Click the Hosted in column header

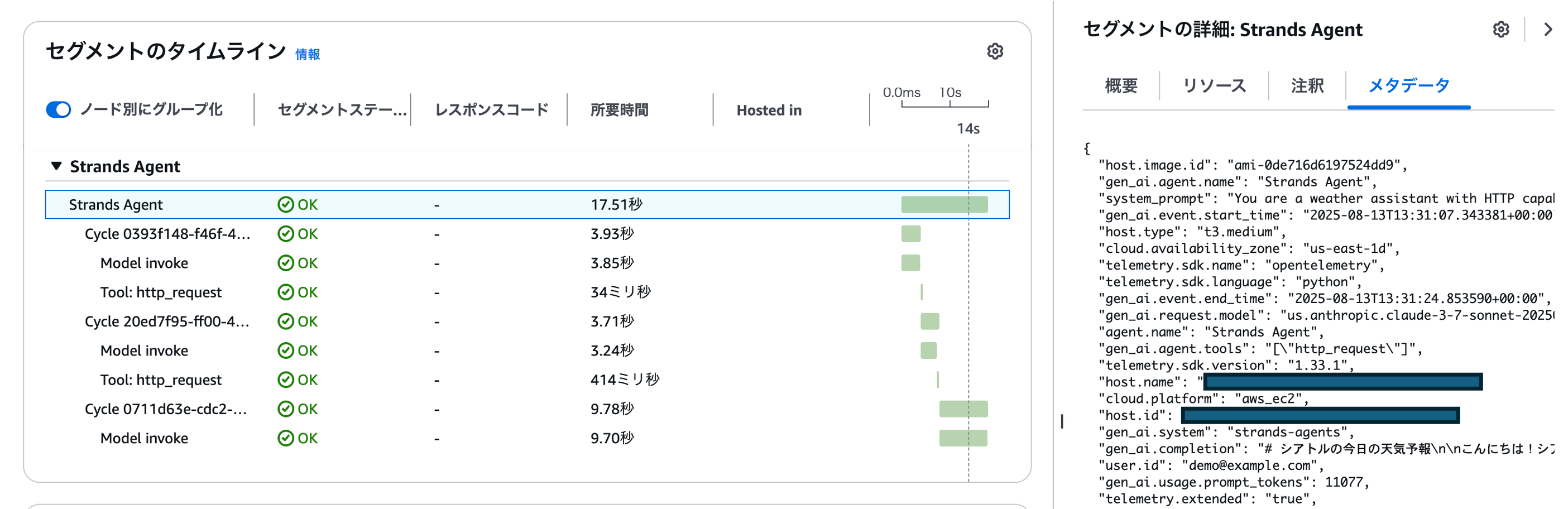pos(769,110)
